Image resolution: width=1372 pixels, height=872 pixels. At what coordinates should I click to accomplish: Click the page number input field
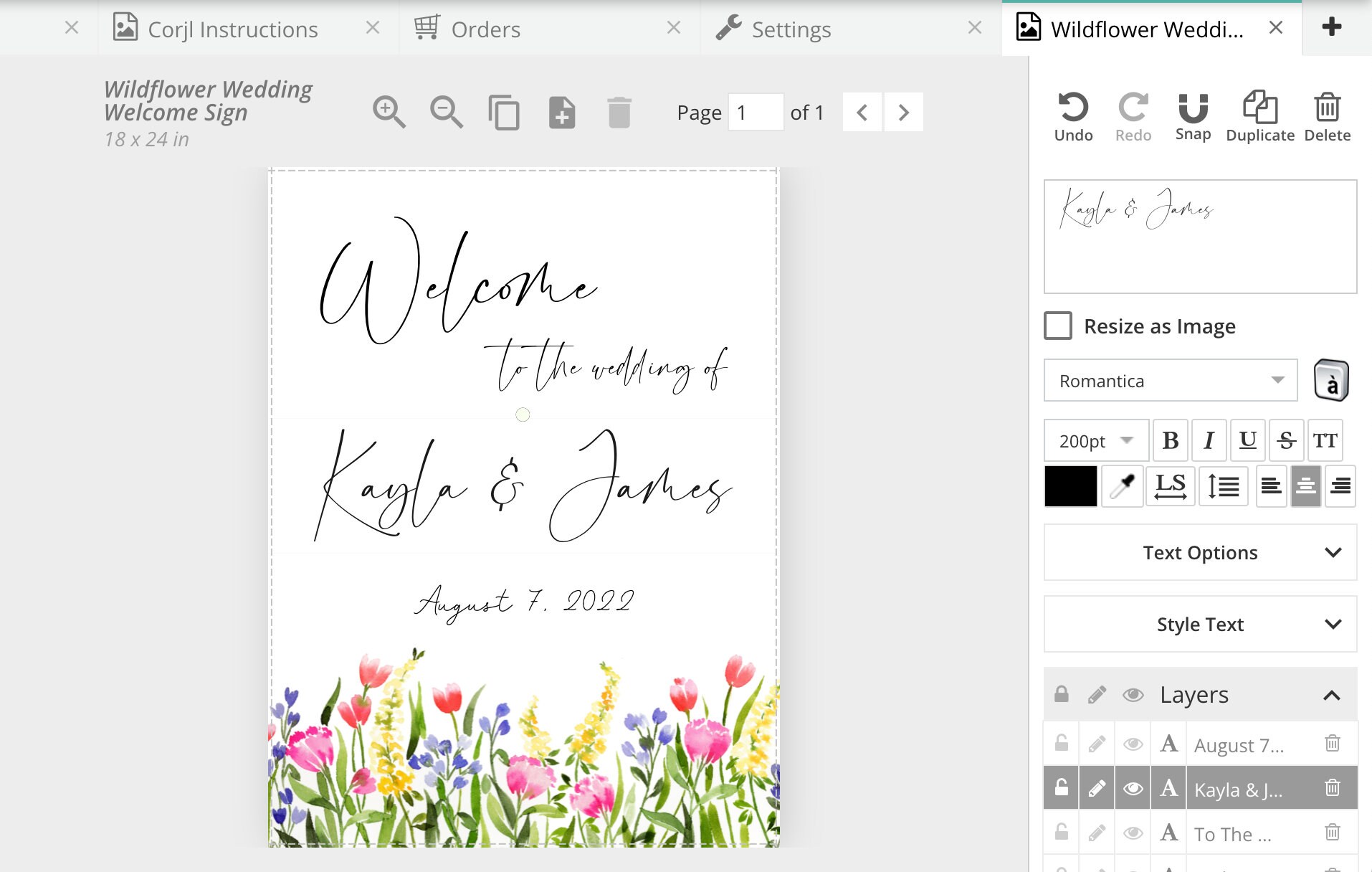click(755, 112)
